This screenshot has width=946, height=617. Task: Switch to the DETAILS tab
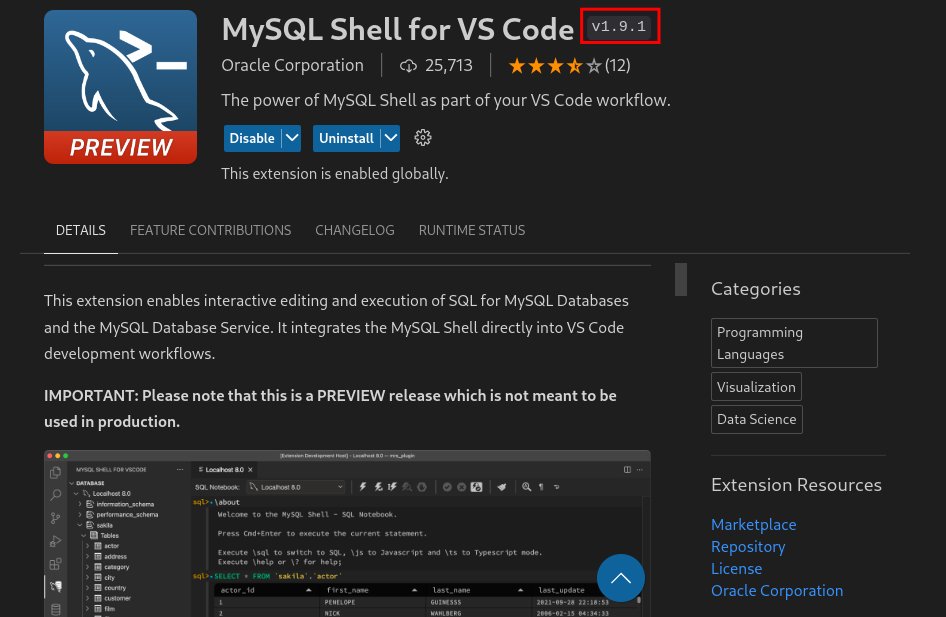pyautogui.click(x=81, y=230)
